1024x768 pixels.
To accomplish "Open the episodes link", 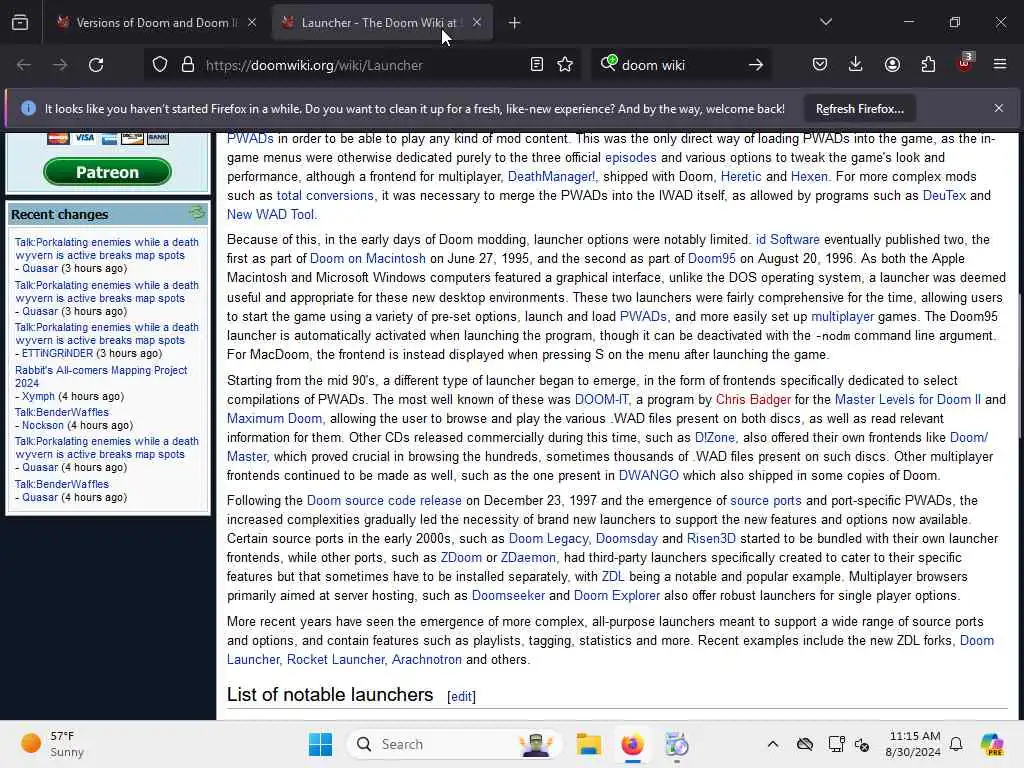I will click(630, 157).
